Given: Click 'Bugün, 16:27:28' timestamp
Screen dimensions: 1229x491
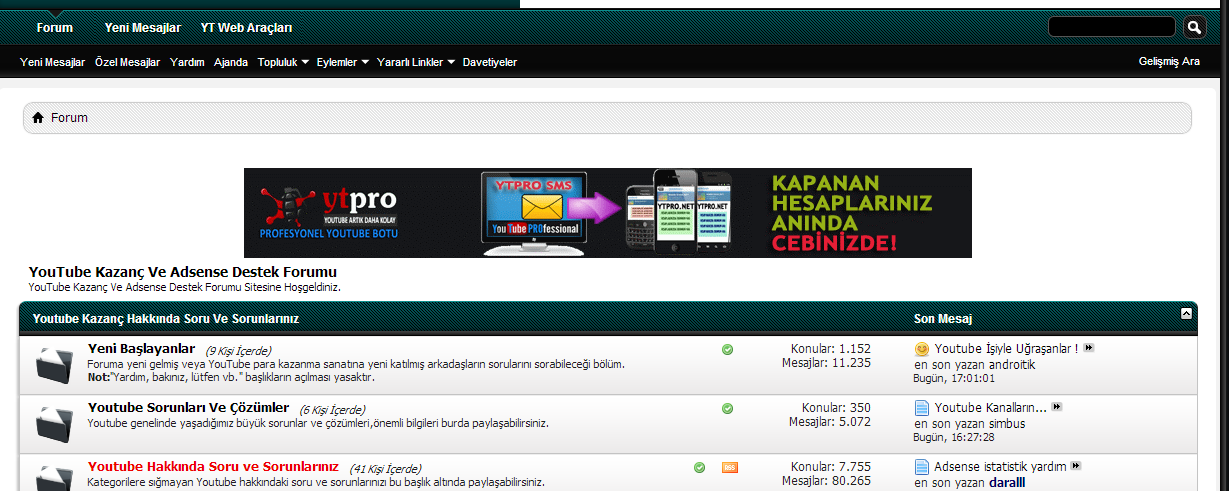Looking at the screenshot, I should click(953, 438).
